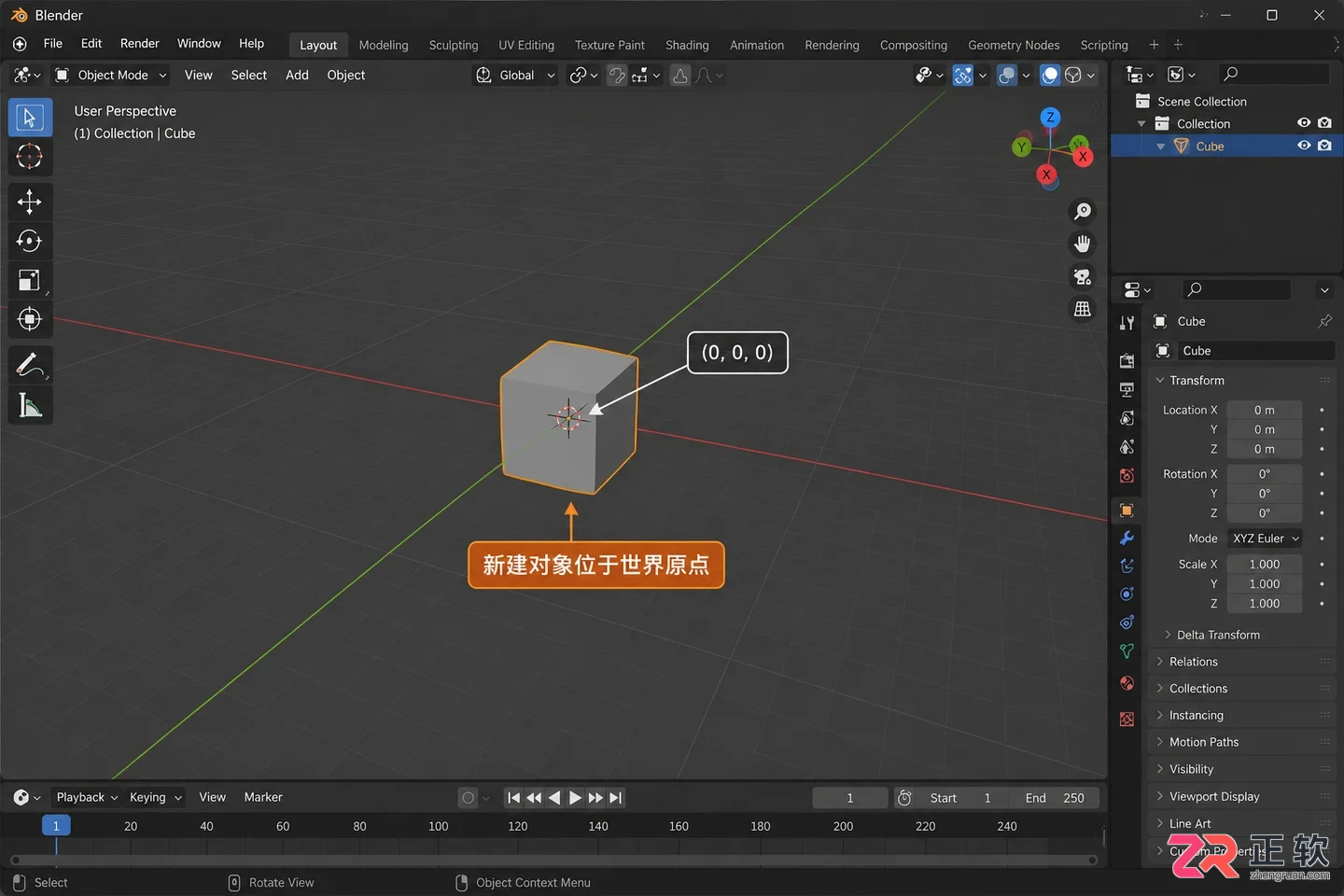Image resolution: width=1344 pixels, height=896 pixels.
Task: Switch perspective/orthographic grid icon
Action: 1083,309
